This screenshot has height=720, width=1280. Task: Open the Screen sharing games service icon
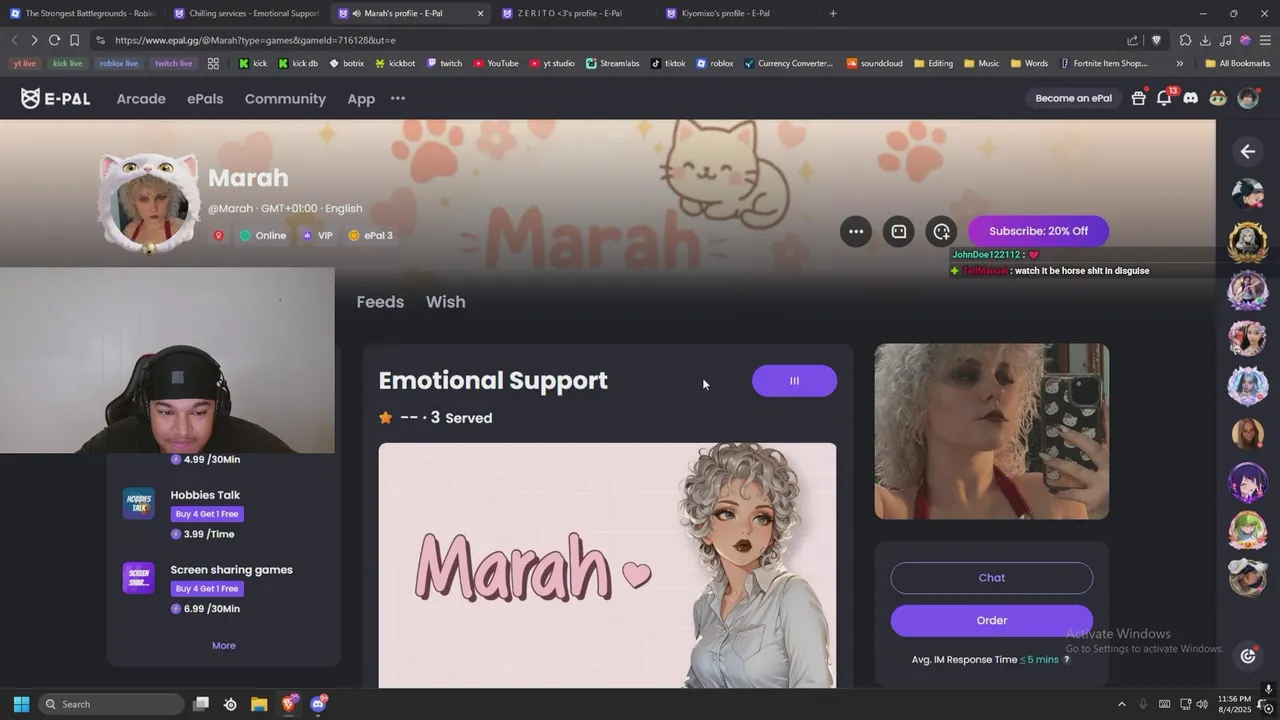point(138,578)
